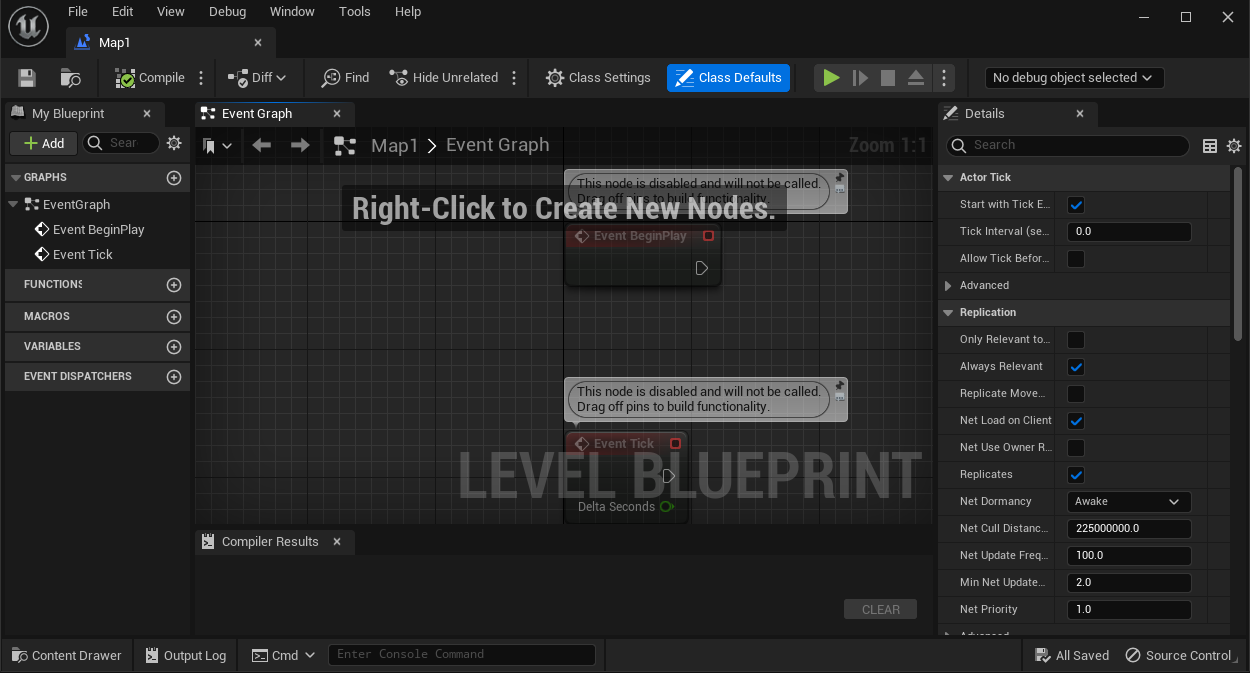Click the Eject icon in play toolbar
The width and height of the screenshot is (1250, 673).
click(x=916, y=78)
